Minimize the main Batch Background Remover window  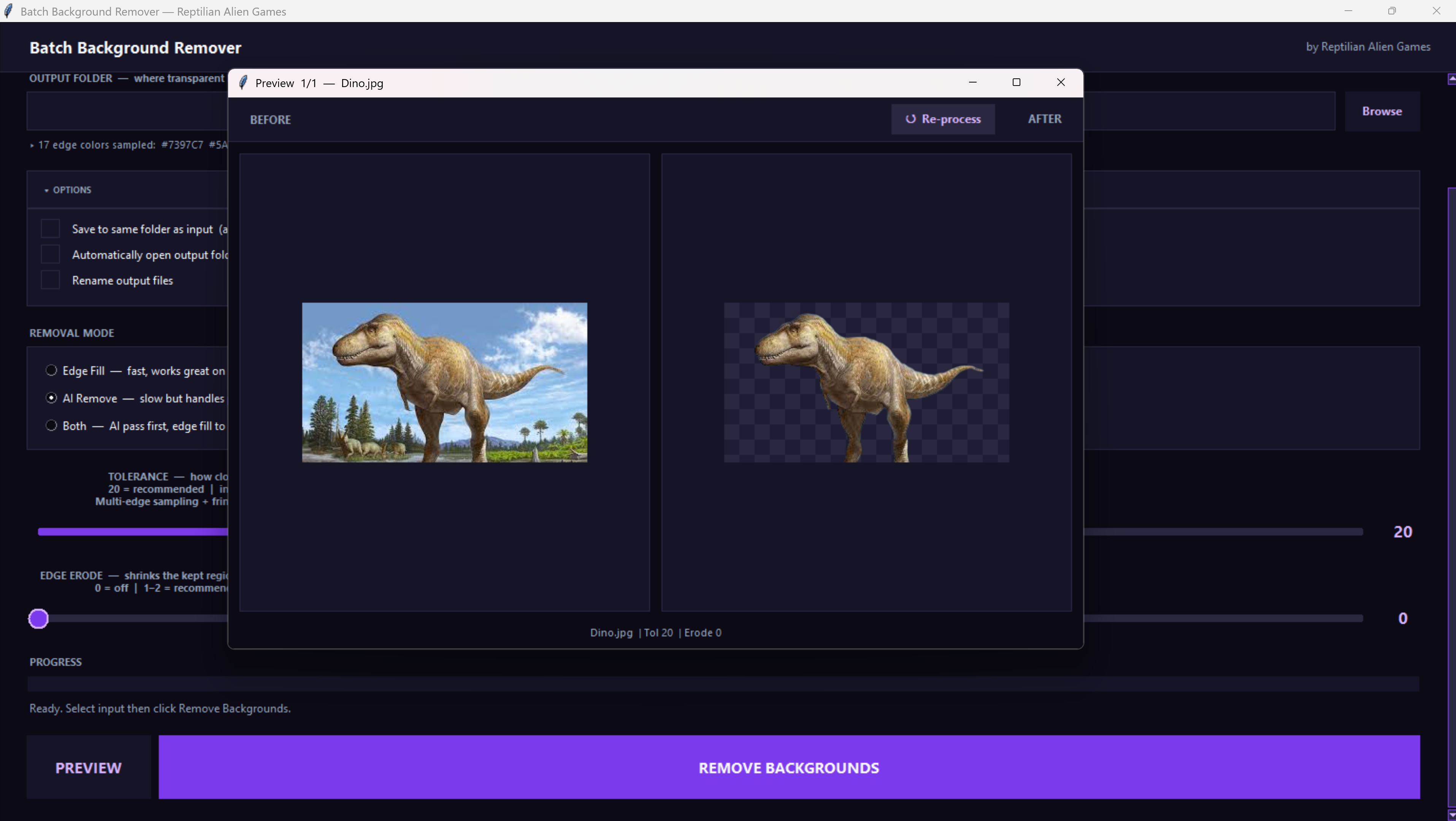[1348, 11]
